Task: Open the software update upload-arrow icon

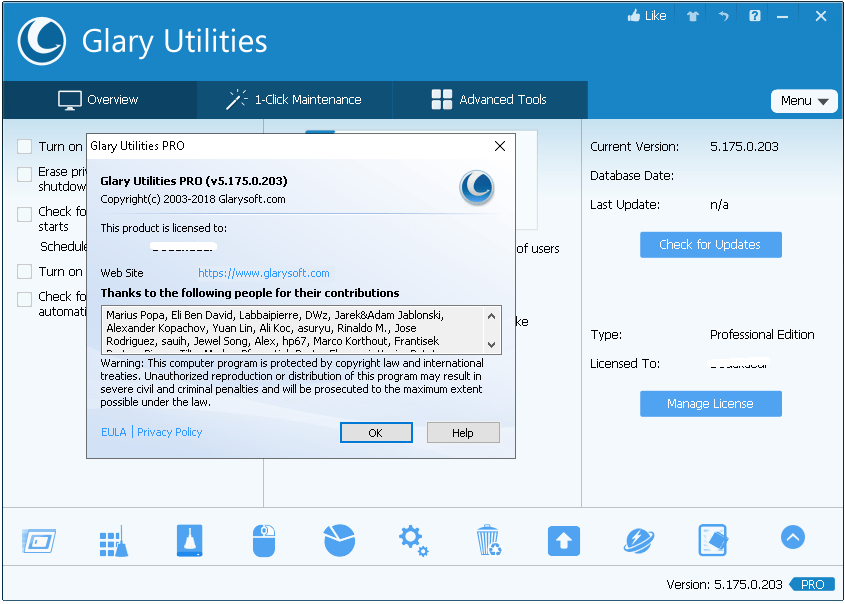Action: click(x=564, y=540)
